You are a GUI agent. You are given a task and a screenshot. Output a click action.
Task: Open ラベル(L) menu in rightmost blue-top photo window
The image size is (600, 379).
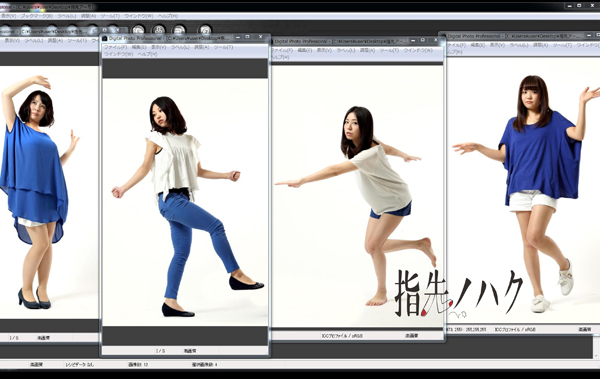click(519, 45)
